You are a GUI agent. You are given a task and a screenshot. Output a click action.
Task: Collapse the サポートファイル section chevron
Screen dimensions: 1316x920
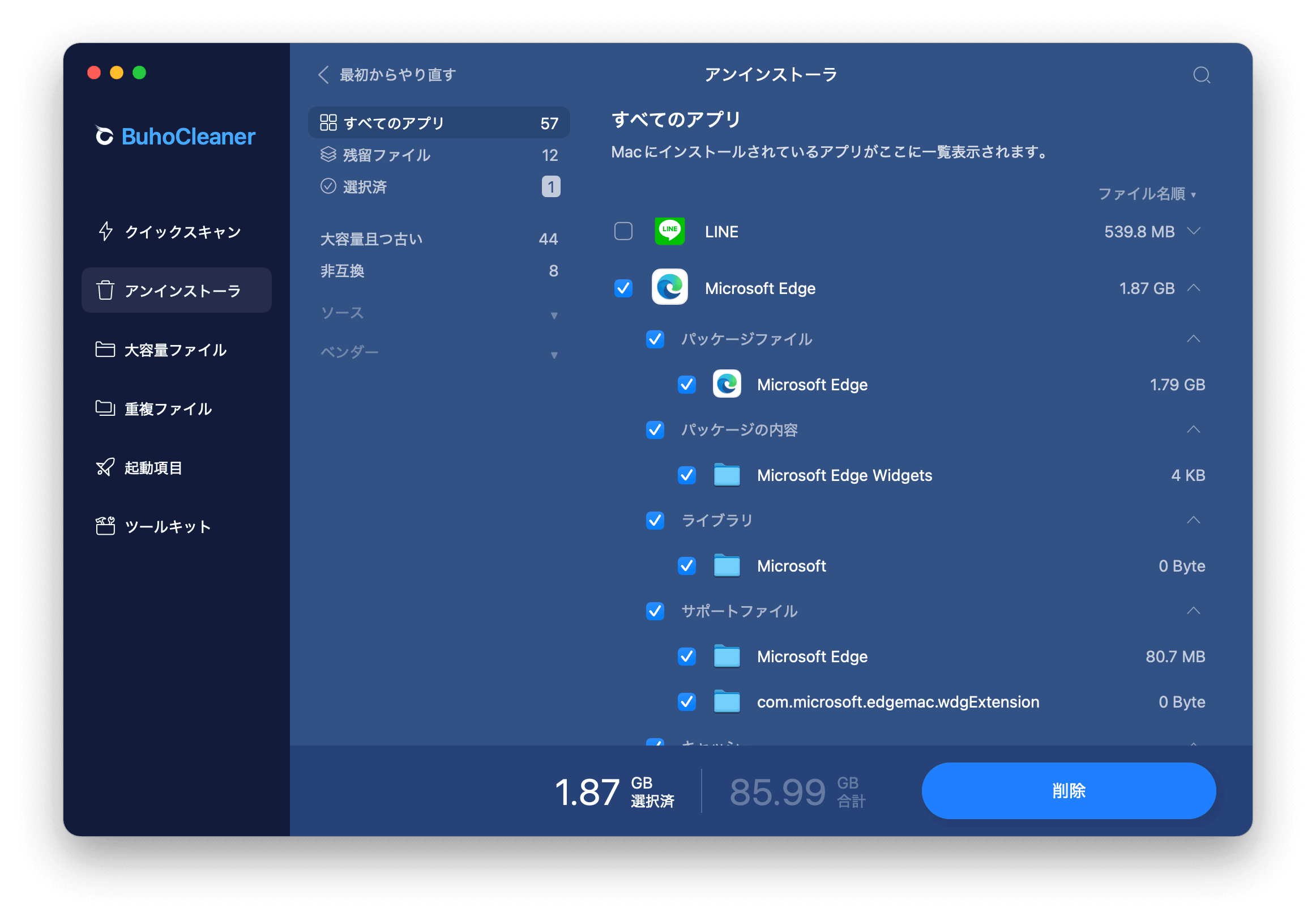pyautogui.click(x=1193, y=610)
